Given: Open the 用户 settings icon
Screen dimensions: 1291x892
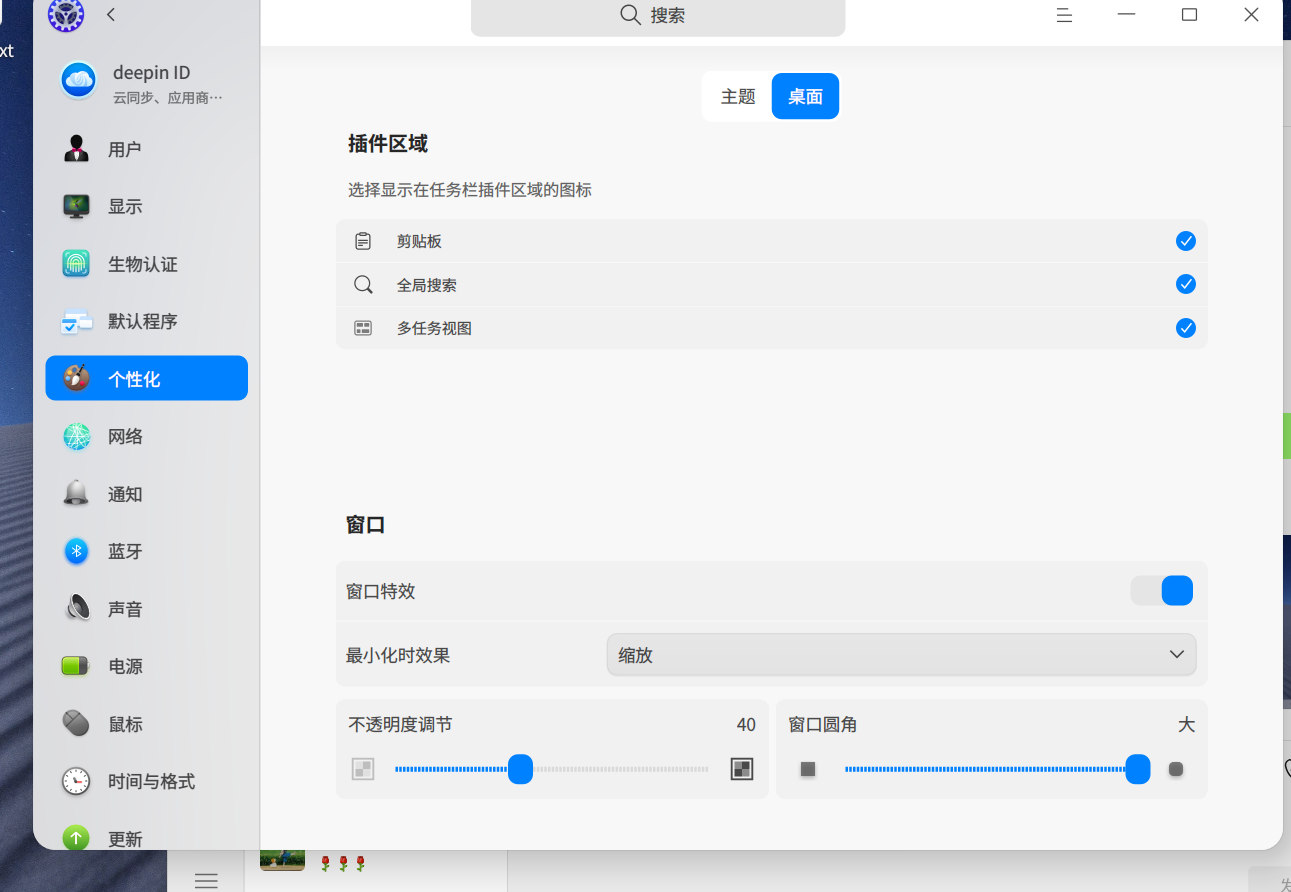Looking at the screenshot, I should point(77,149).
